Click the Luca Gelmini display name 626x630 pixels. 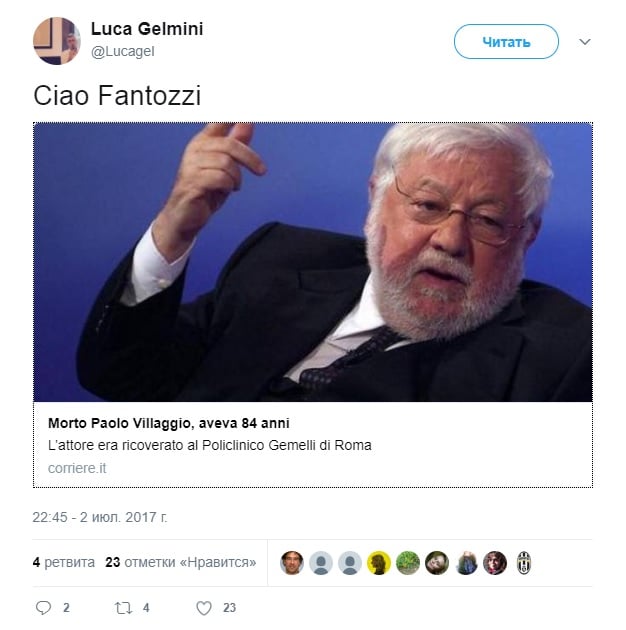tap(147, 29)
